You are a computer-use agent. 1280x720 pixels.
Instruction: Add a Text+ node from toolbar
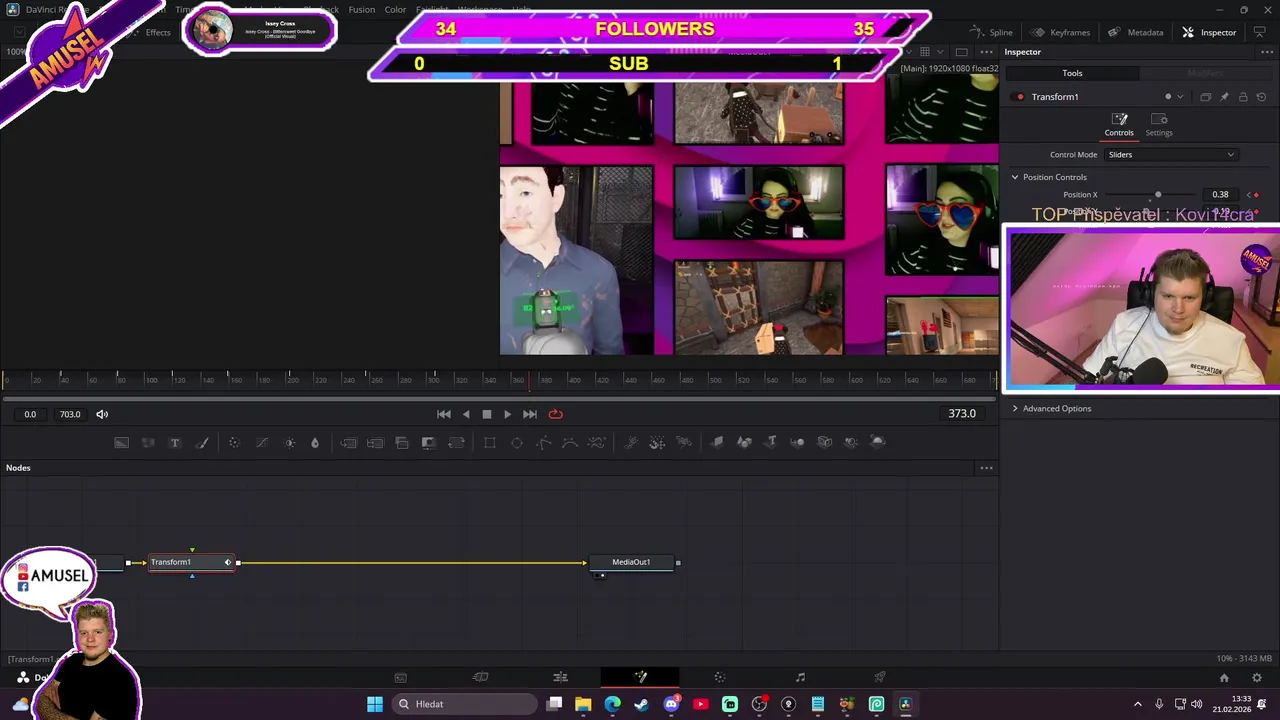pos(175,442)
